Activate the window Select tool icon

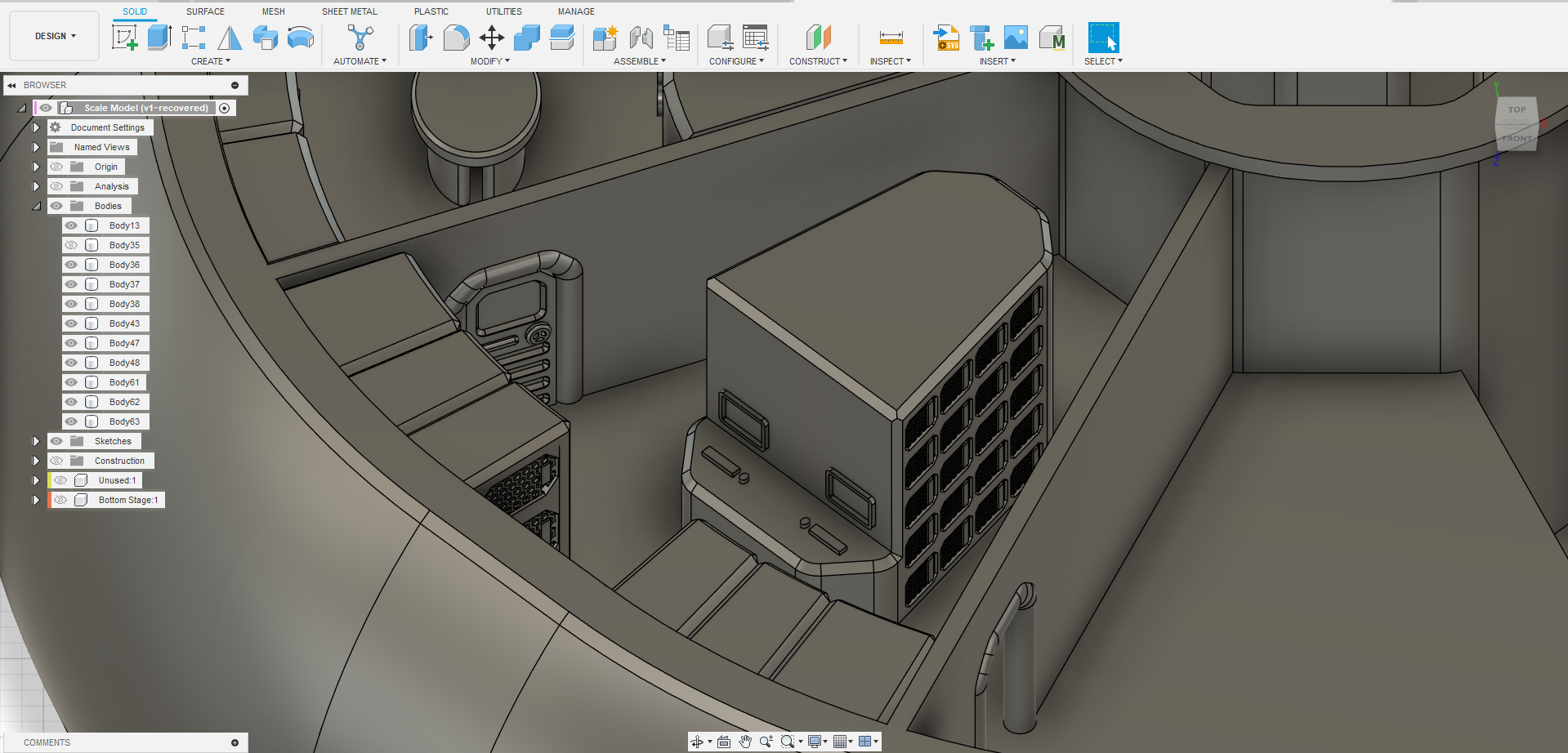[1103, 38]
